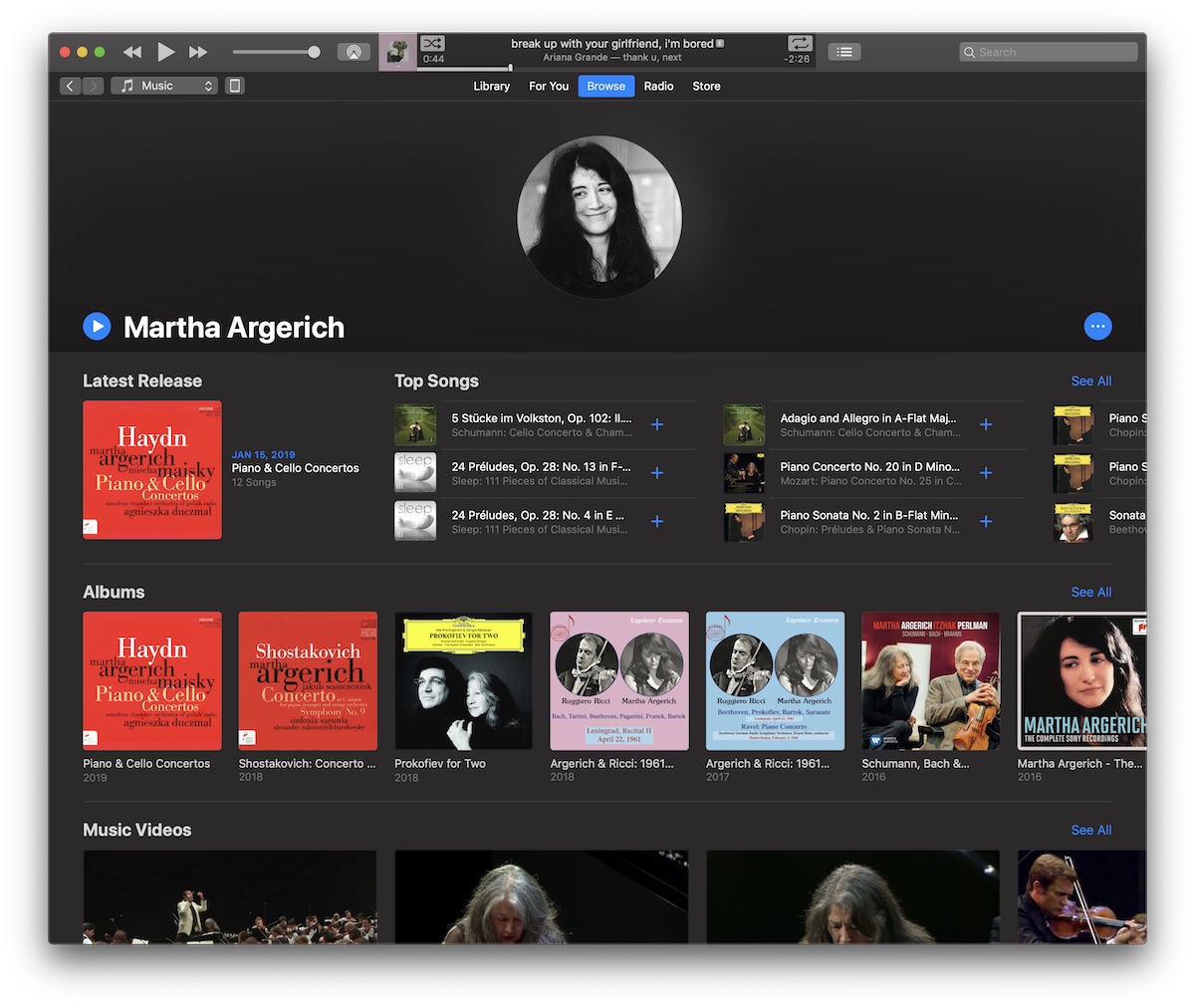Image resolution: width=1195 pixels, height=1008 pixels.
Task: Click Adagio and Allegro song artwork
Action: click(x=744, y=425)
